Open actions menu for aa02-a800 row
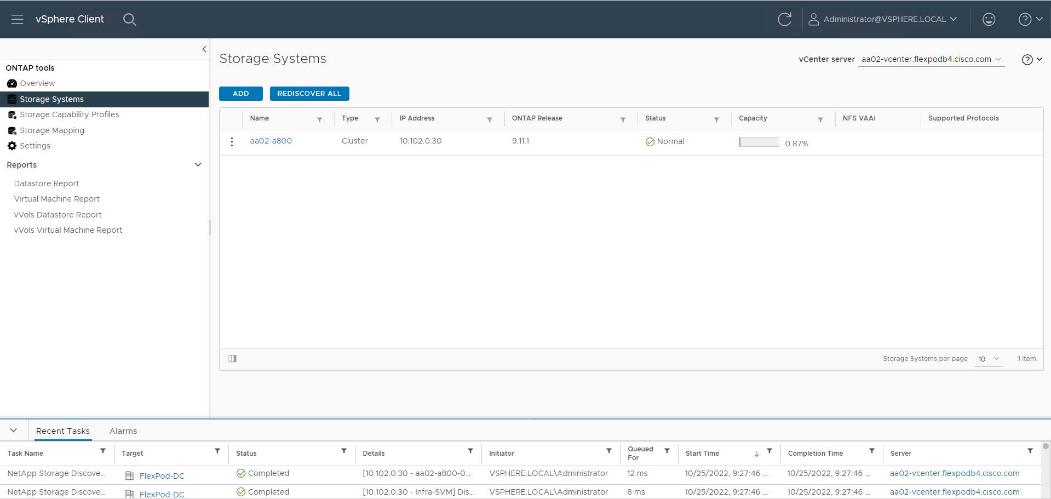Screen dimensions: 1051x499 (x=232, y=142)
